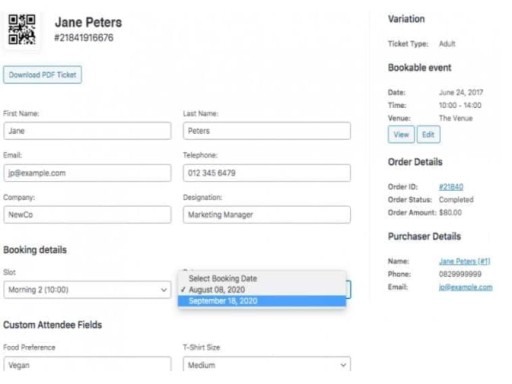Choose the Select Booking Date placeholder option
Image resolution: width=512 pixels, height=384 pixels.
coord(223,278)
